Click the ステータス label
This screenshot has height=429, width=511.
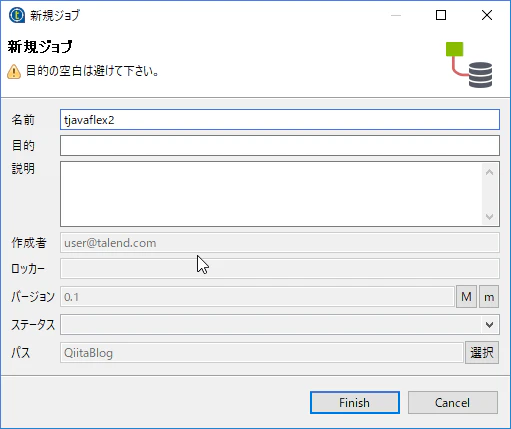pyautogui.click(x=33, y=324)
